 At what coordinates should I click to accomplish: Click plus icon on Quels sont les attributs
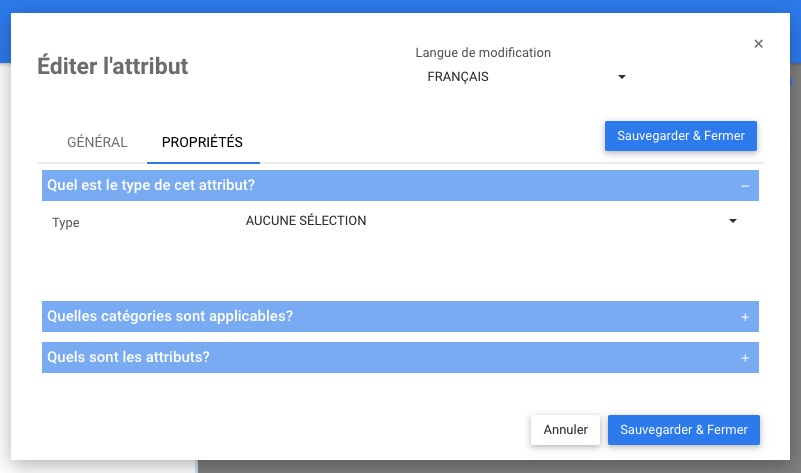click(x=745, y=358)
